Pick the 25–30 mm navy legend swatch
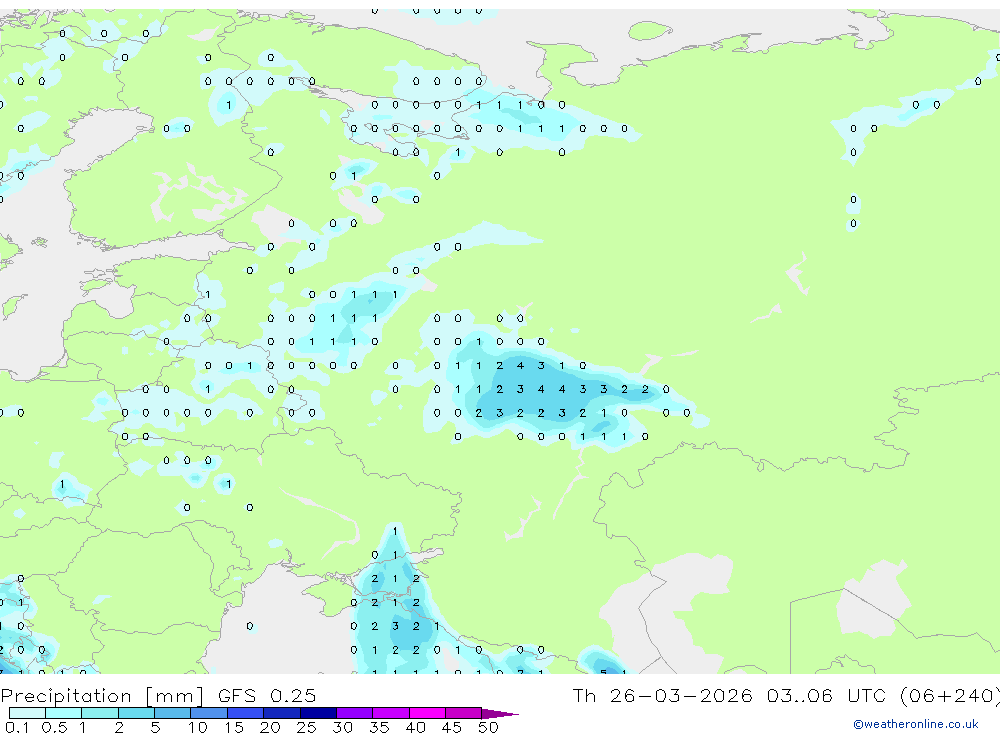 [x=318, y=713]
